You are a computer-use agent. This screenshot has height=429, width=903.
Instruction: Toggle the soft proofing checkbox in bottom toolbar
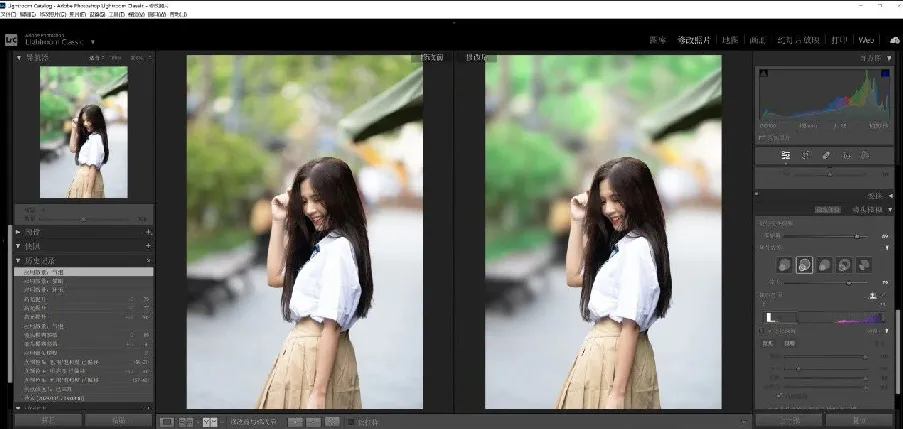(350, 422)
